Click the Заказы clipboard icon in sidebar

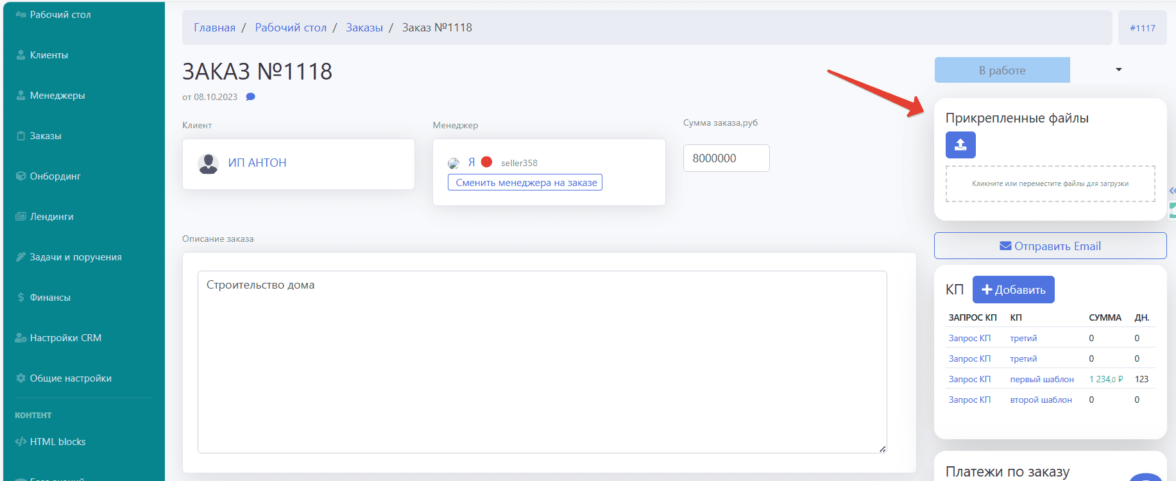click(21, 136)
